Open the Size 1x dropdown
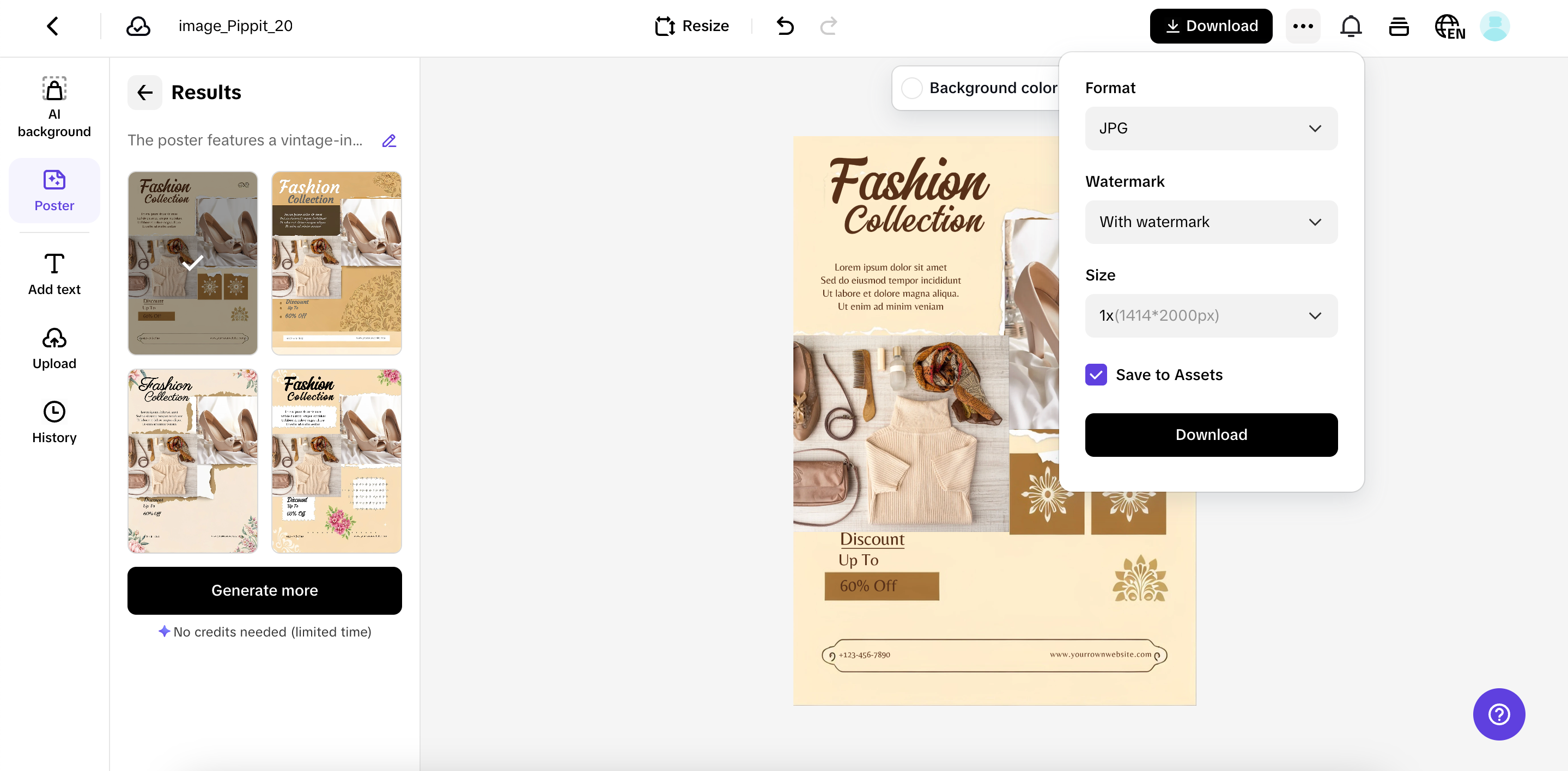Image resolution: width=1568 pixels, height=771 pixels. pyautogui.click(x=1211, y=316)
